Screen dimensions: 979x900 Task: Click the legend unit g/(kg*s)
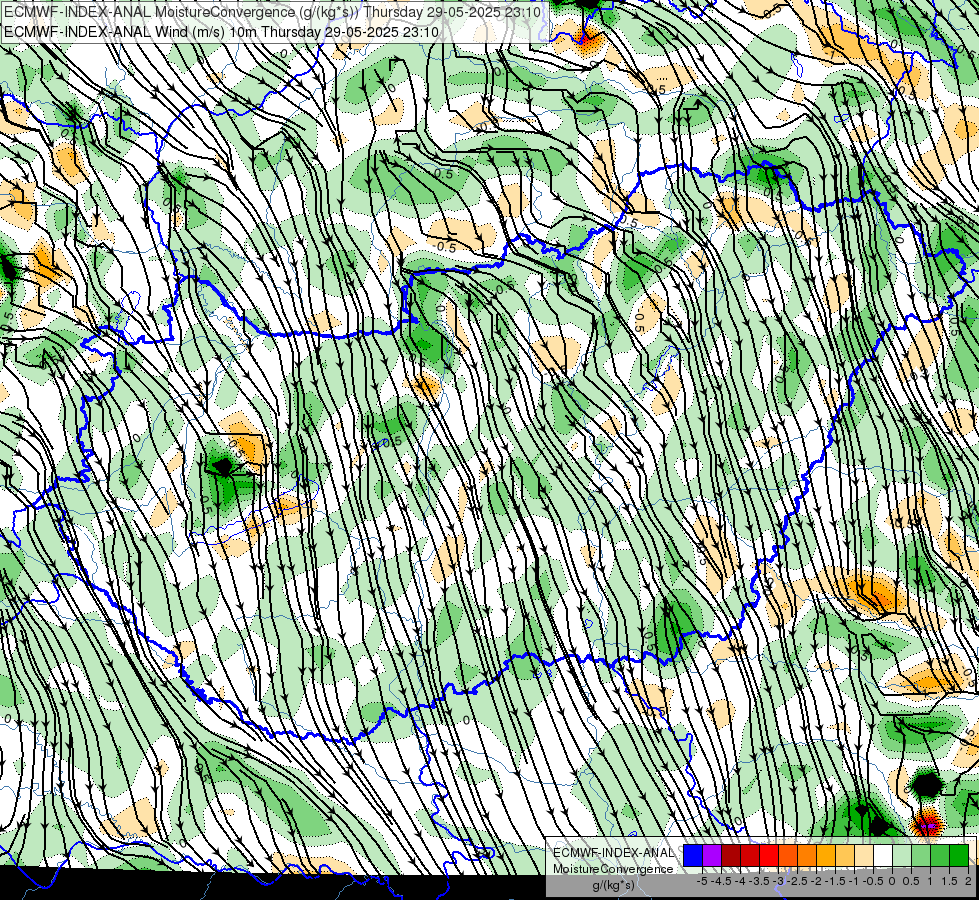click(x=613, y=886)
